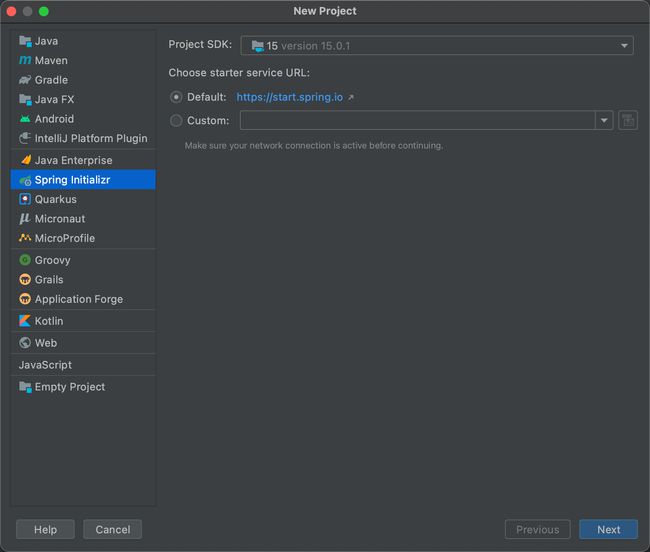Screen dimensions: 650x552
Task: Click the 'Web' list label
Action: click(x=46, y=343)
